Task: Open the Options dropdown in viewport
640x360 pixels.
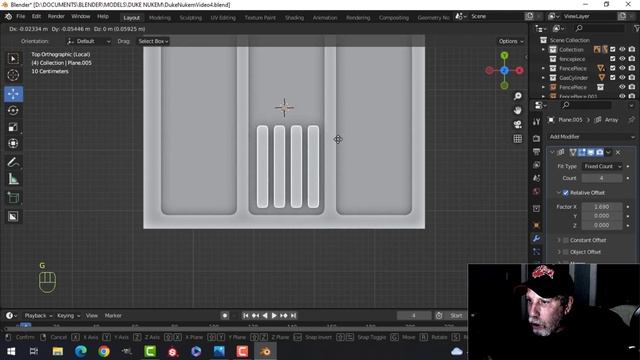Action: click(x=511, y=41)
